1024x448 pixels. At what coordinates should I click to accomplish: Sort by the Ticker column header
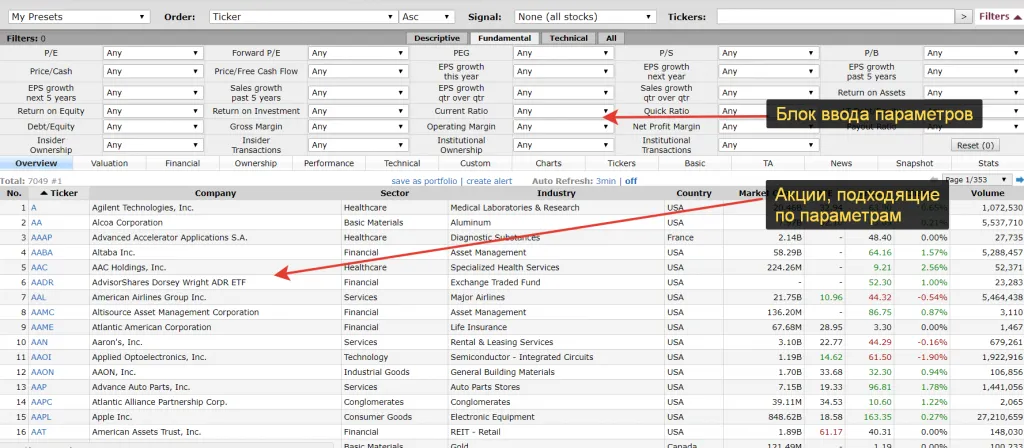tap(63, 193)
